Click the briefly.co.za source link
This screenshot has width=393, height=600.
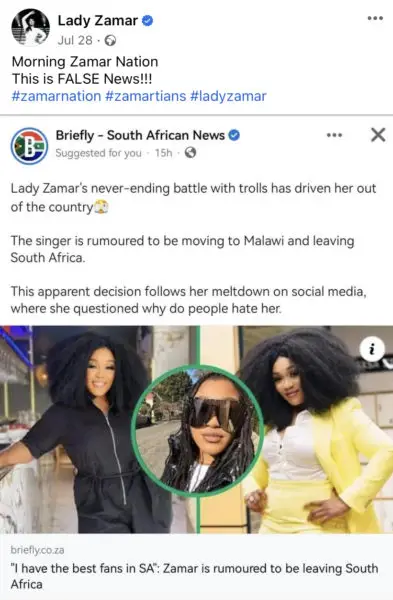pyautogui.click(x=38, y=550)
